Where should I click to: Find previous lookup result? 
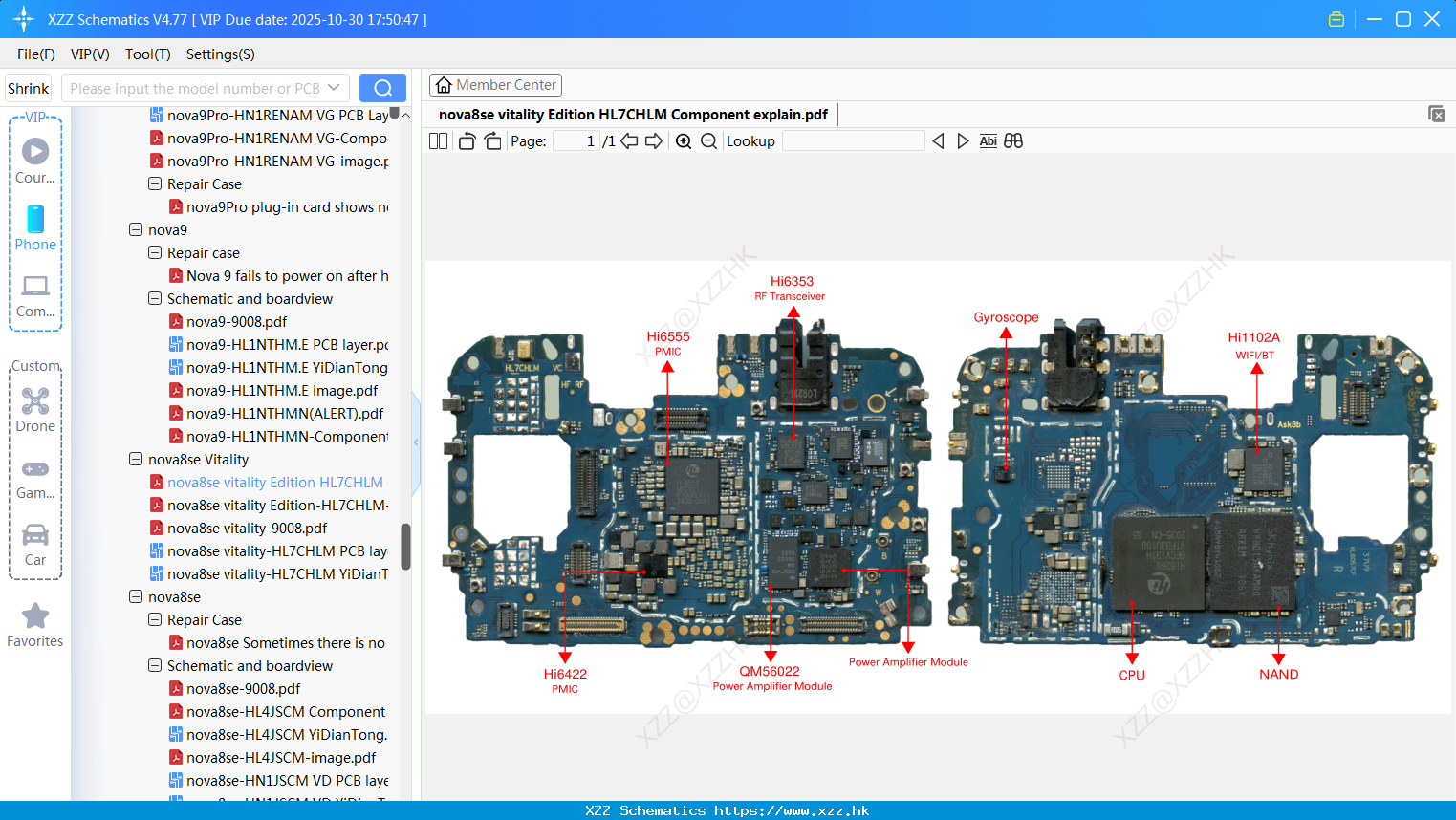pos(938,141)
